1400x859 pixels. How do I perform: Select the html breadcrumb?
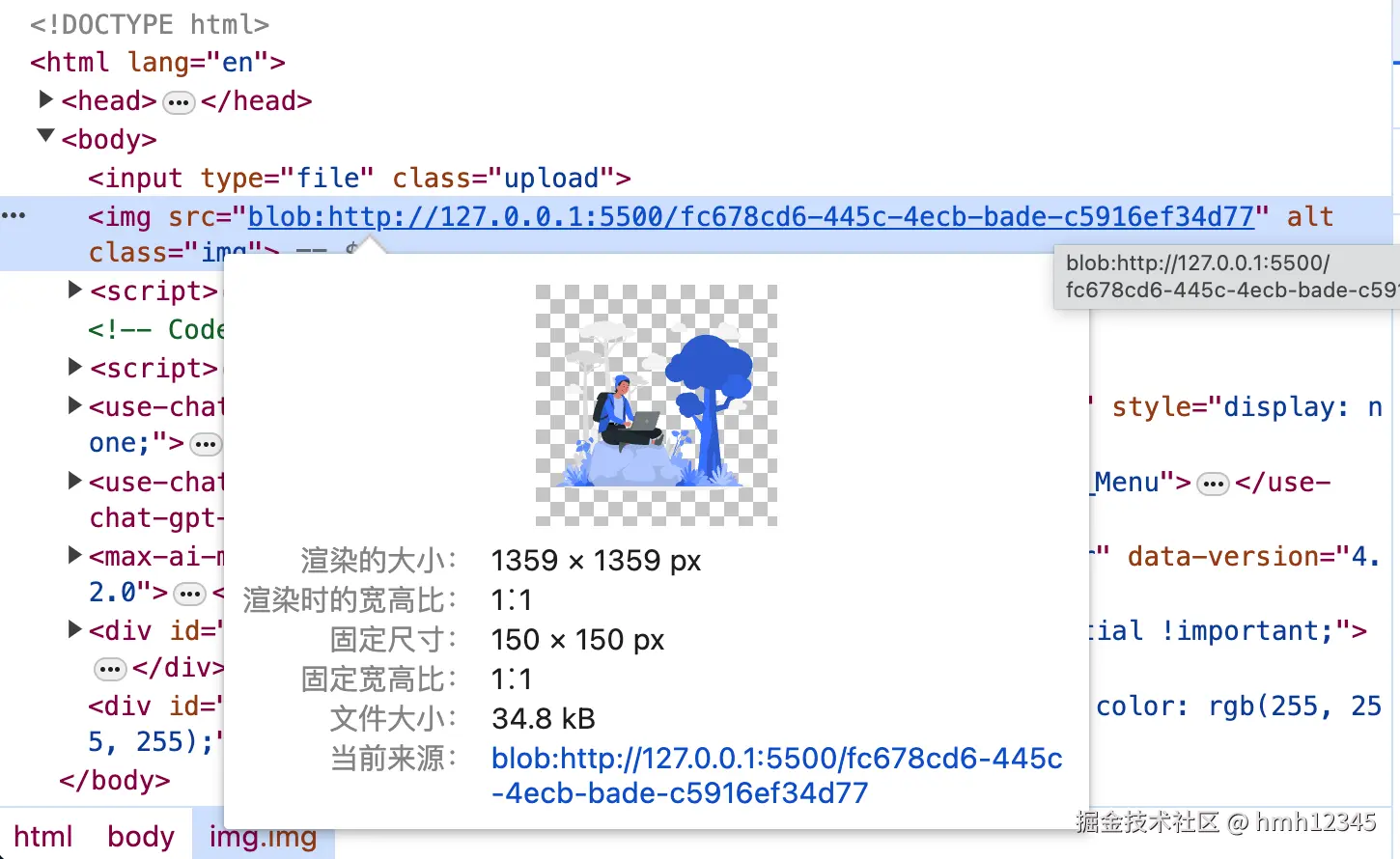click(43, 836)
